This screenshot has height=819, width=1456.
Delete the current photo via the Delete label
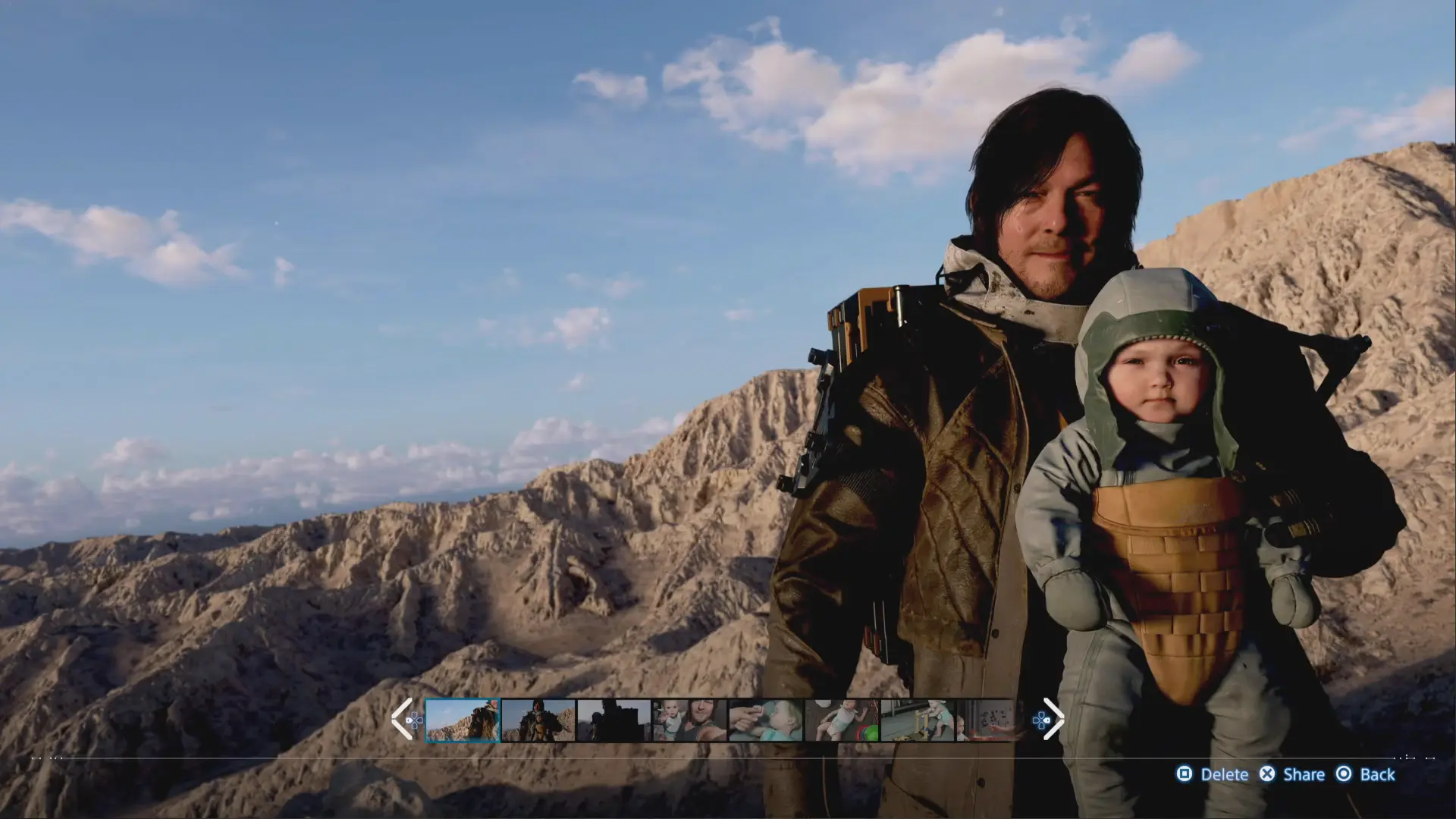pos(1225,774)
